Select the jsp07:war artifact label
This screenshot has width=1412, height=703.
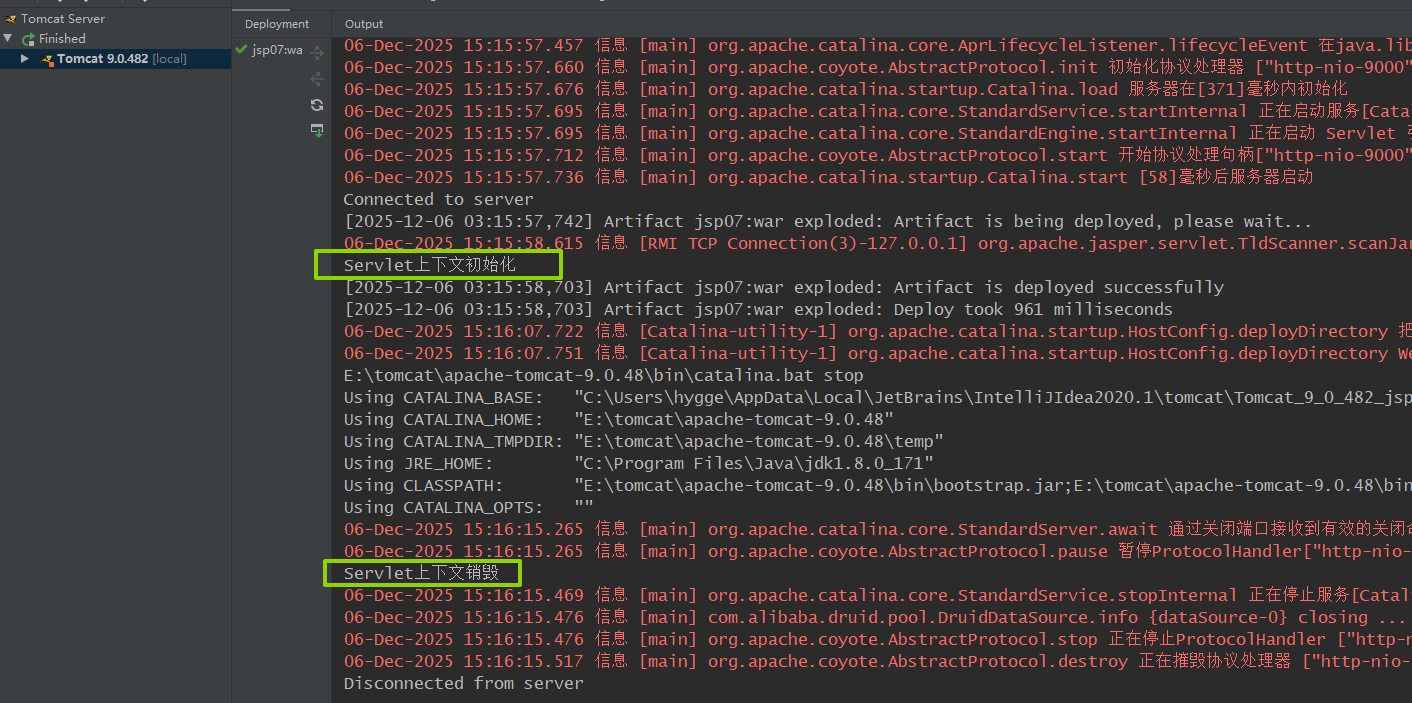[277, 50]
